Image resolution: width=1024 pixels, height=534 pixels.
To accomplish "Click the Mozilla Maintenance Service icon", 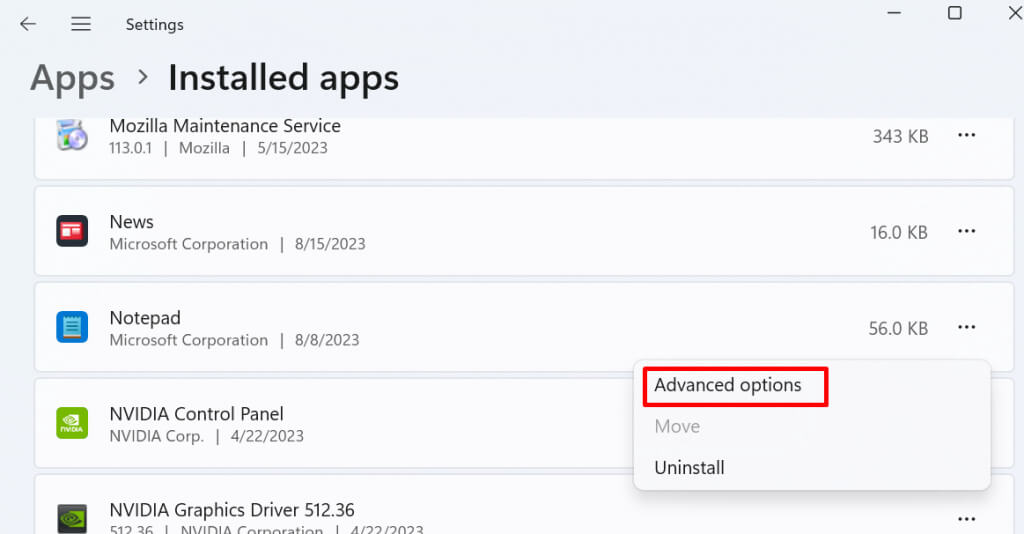I will click(x=72, y=136).
